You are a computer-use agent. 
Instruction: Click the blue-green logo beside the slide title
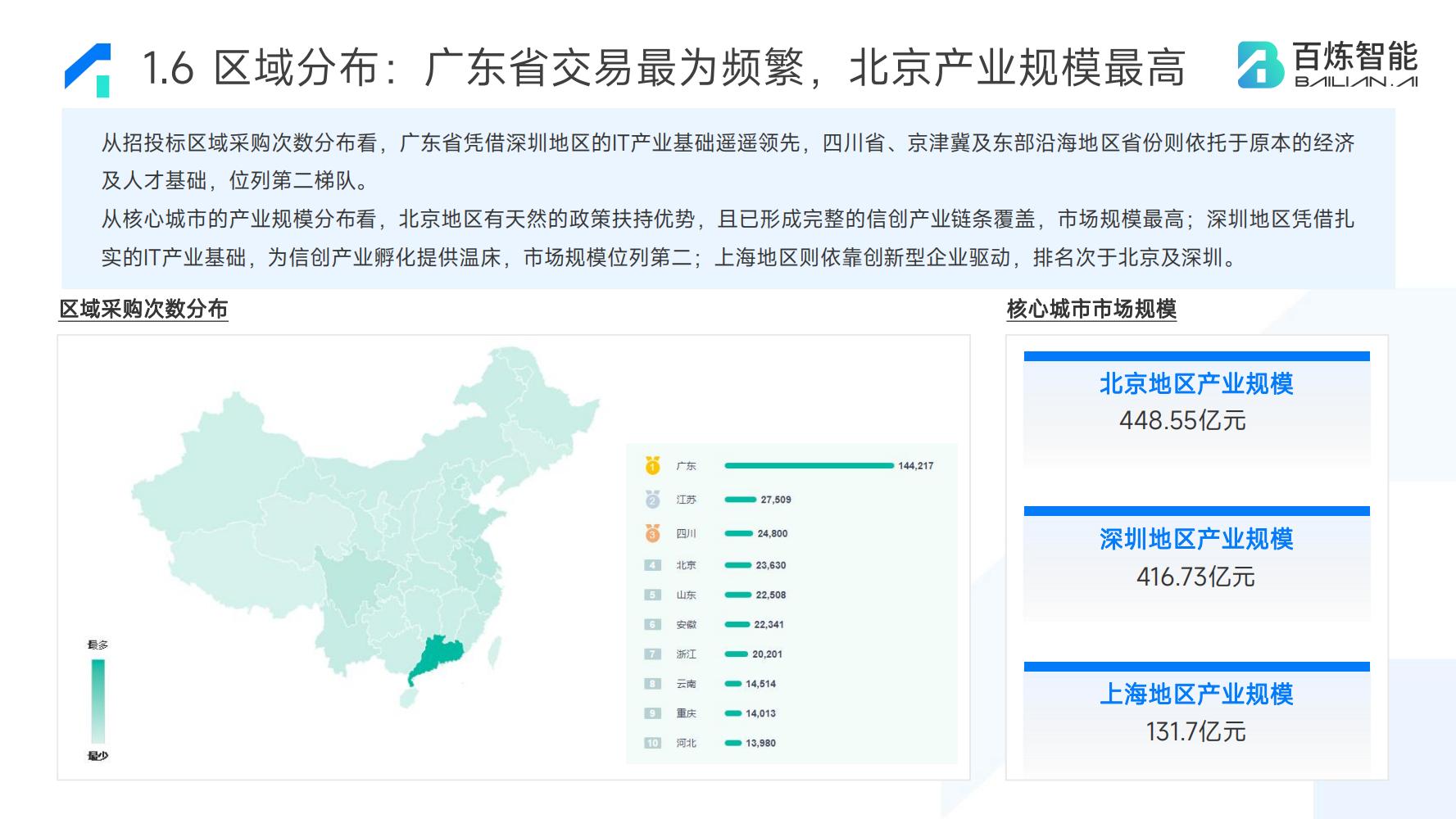88,70
